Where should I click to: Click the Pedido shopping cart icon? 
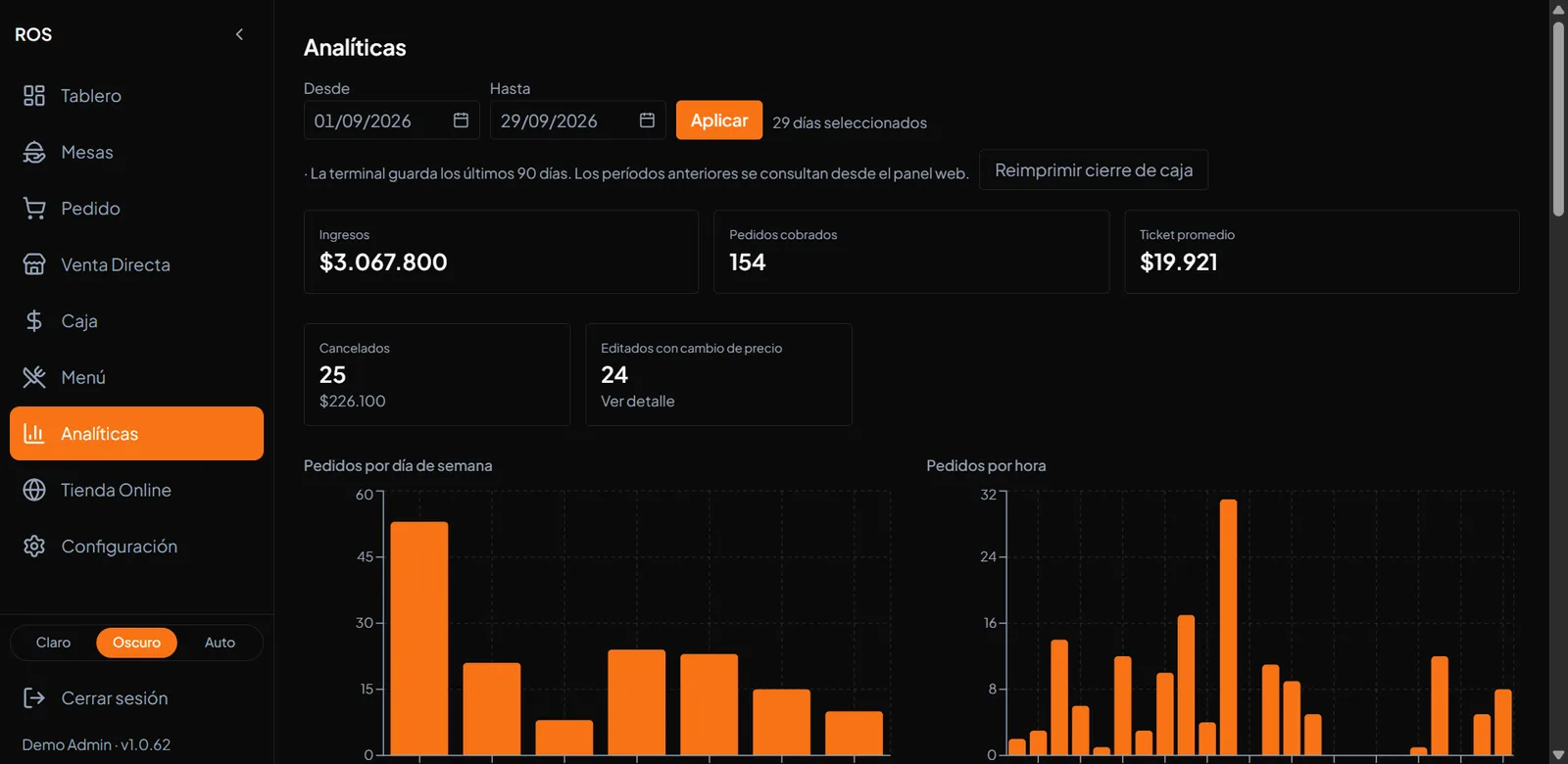34,209
